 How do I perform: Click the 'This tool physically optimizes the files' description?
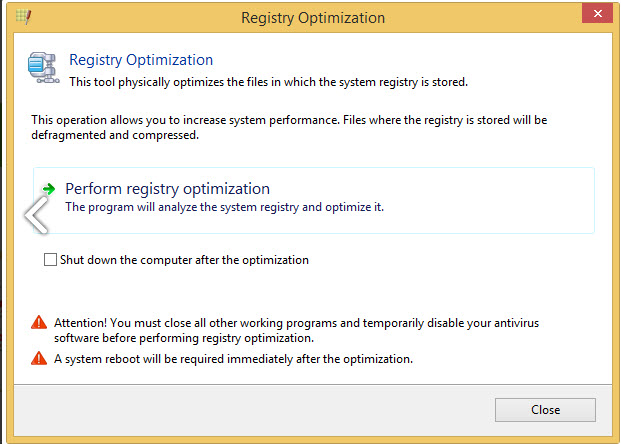click(x=267, y=81)
